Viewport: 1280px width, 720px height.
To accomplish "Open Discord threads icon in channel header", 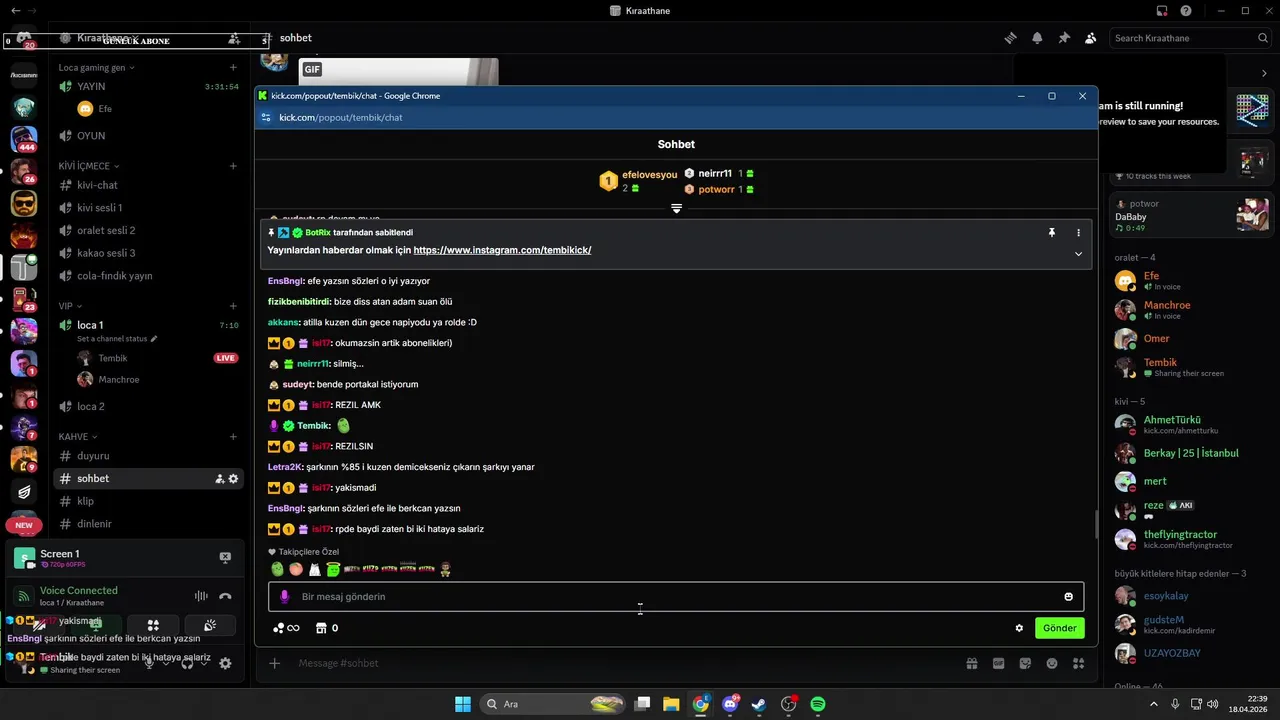I will pos(1011,38).
